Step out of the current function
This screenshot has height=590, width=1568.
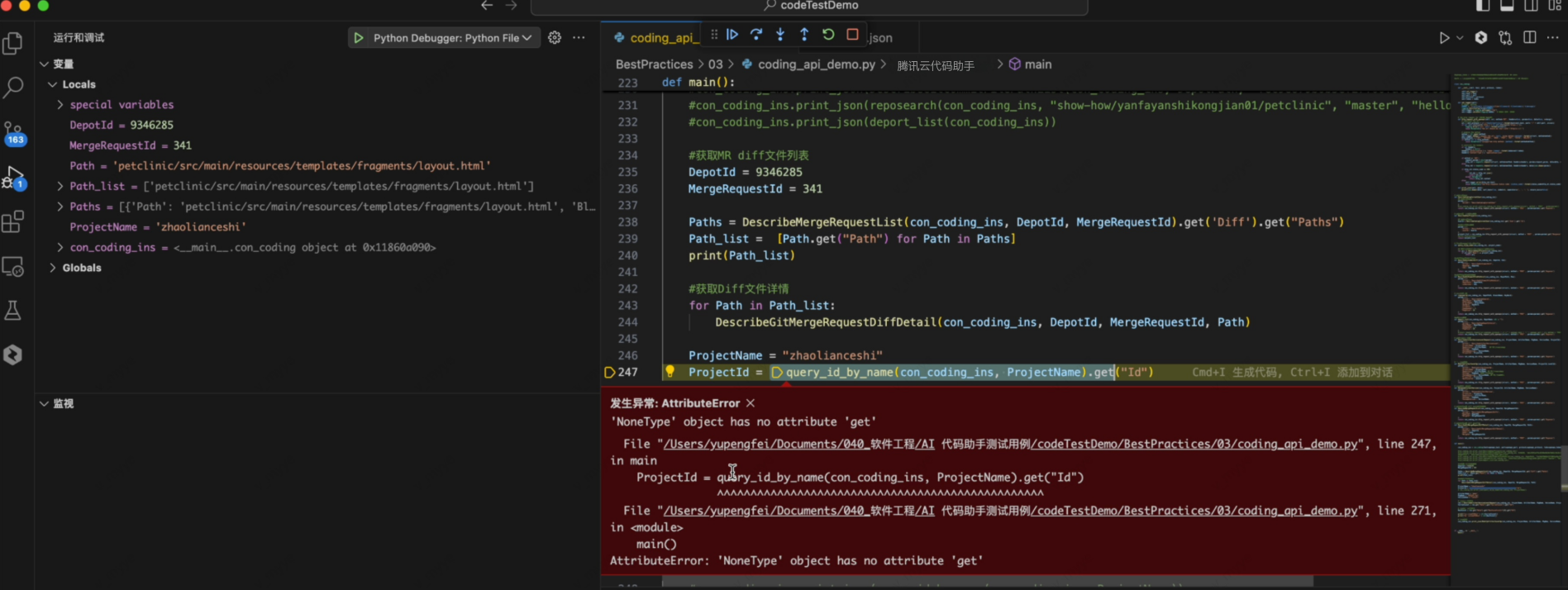804,35
